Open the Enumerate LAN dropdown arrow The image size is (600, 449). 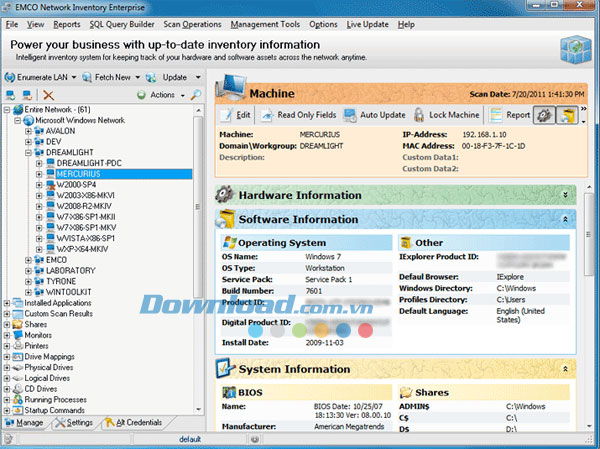pyautogui.click(x=73, y=77)
